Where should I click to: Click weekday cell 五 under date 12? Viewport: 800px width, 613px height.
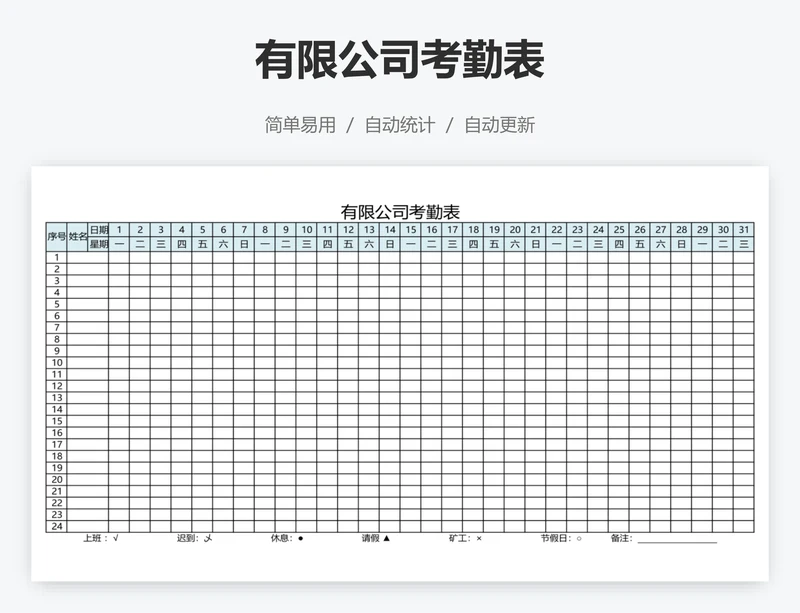coord(348,244)
